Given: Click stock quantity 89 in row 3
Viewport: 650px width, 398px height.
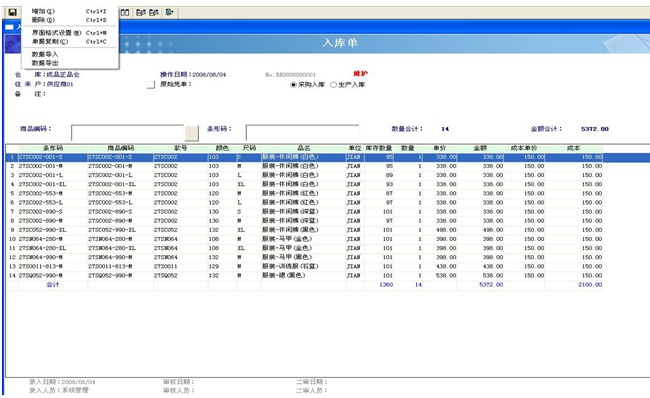Looking at the screenshot, I should pos(389,175).
